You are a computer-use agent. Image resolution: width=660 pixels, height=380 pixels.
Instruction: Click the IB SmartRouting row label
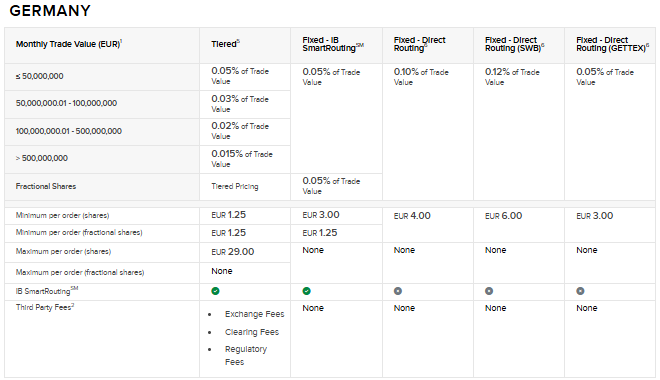(x=47, y=291)
